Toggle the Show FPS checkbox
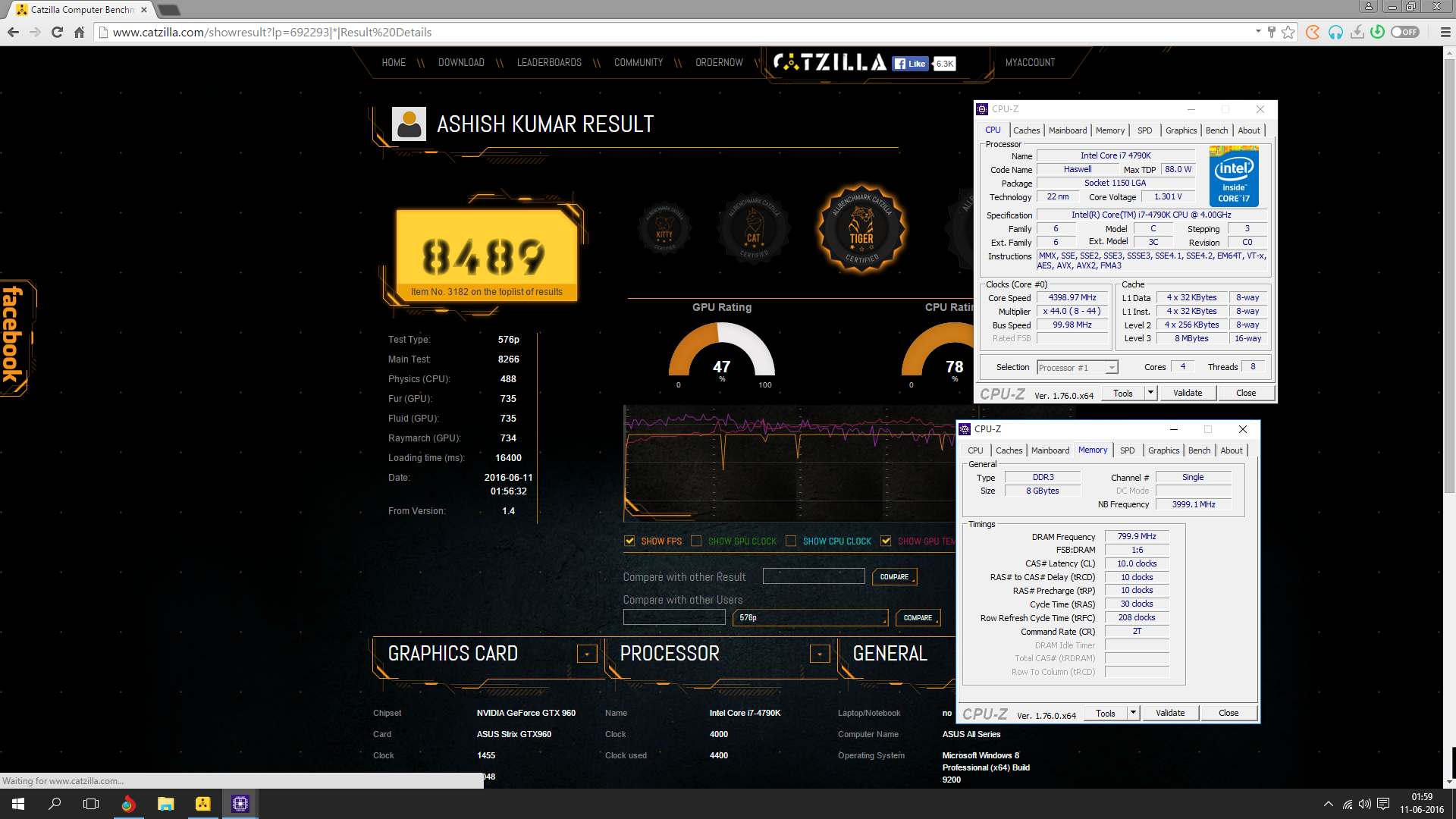Viewport: 1456px width, 819px height. tap(629, 541)
